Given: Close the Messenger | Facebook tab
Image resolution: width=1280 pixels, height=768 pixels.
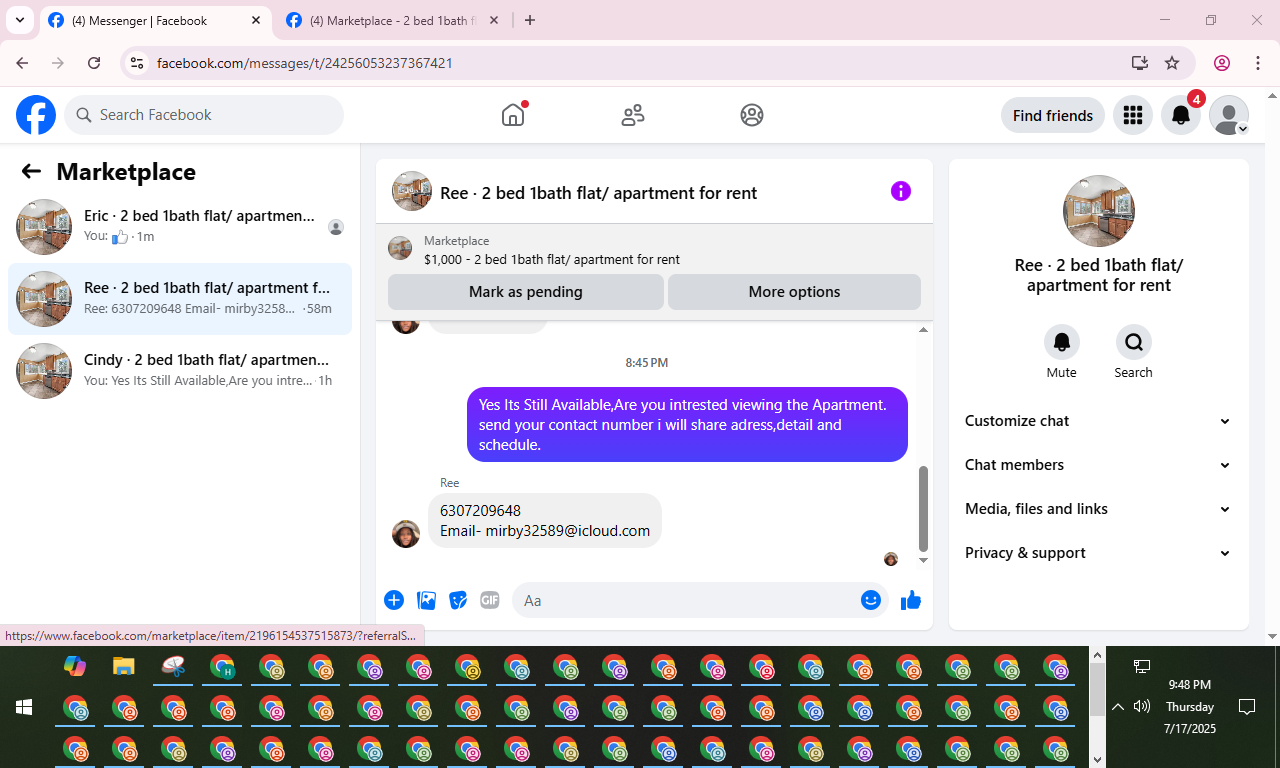Looking at the screenshot, I should click(x=256, y=20).
